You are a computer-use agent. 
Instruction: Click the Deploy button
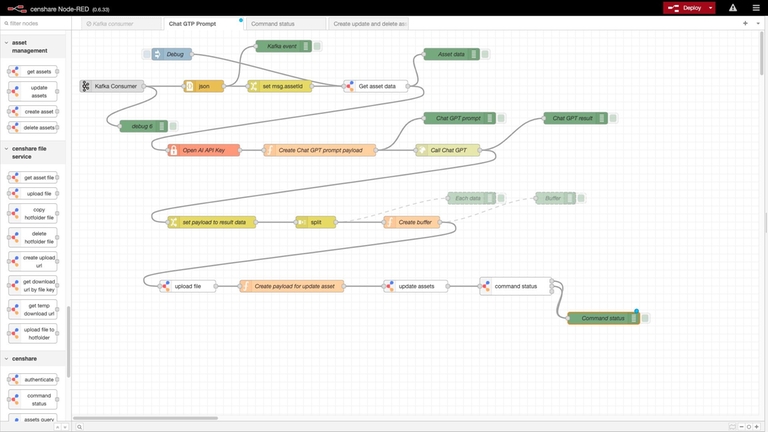coord(685,8)
